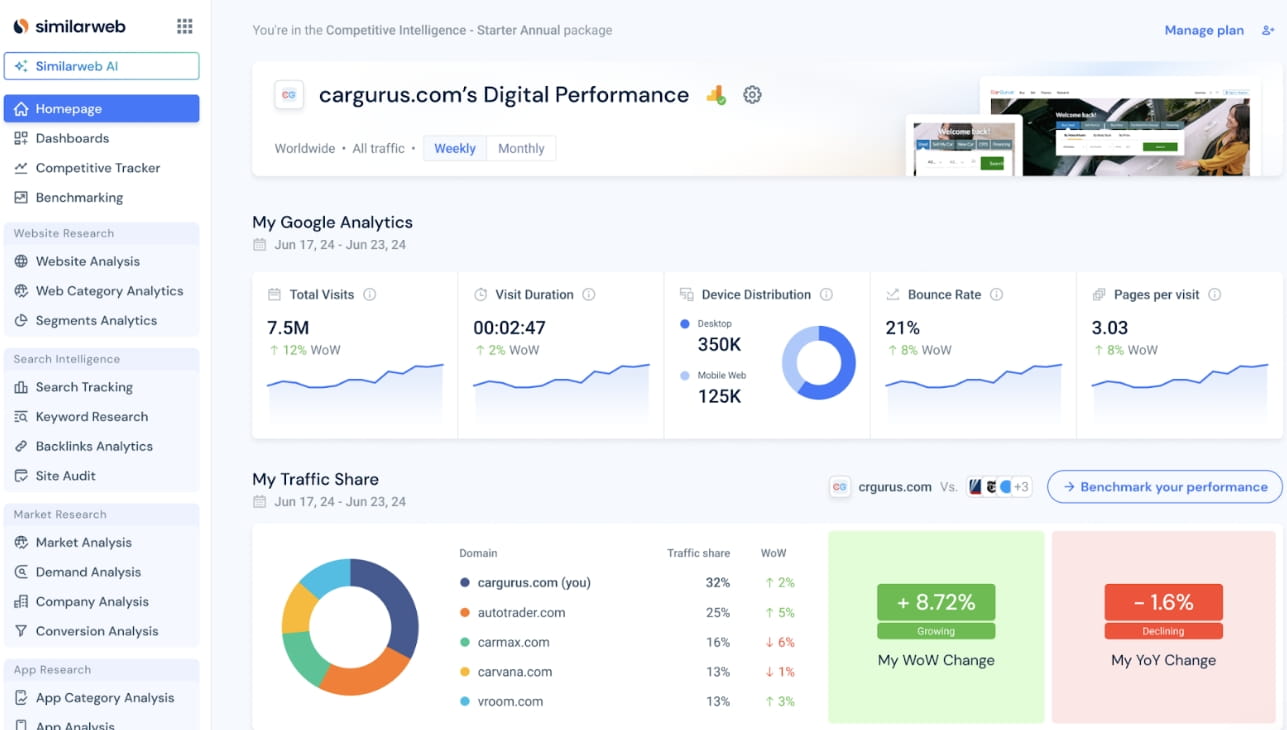The width and height of the screenshot is (1287, 730).
Task: Open the All traffic filter
Action: pos(378,147)
